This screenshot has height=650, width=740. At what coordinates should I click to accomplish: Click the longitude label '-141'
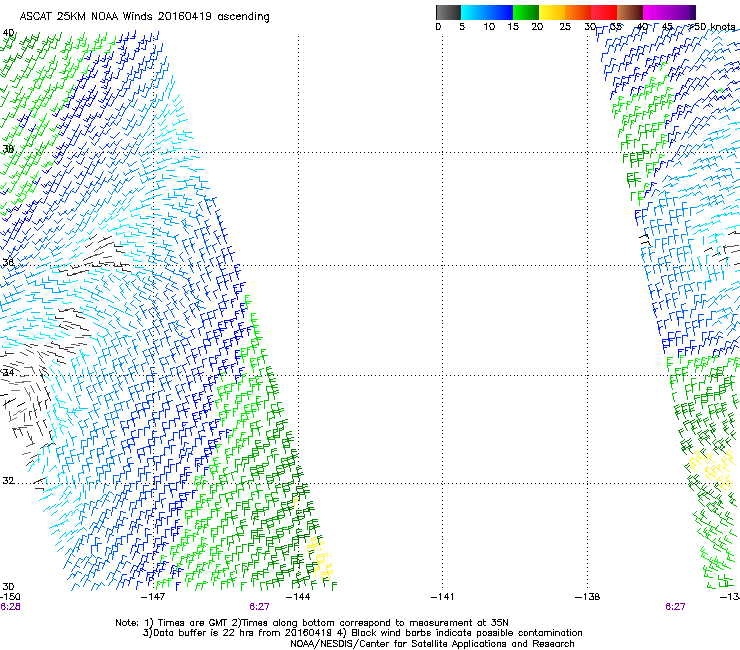443,597
